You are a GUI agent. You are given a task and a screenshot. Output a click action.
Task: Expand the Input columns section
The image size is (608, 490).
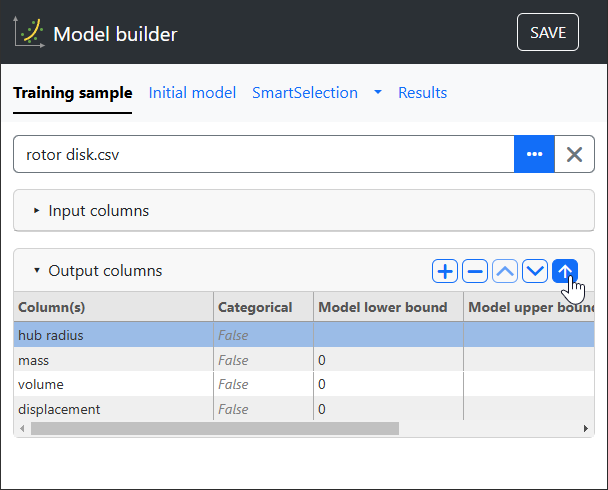[98, 211]
